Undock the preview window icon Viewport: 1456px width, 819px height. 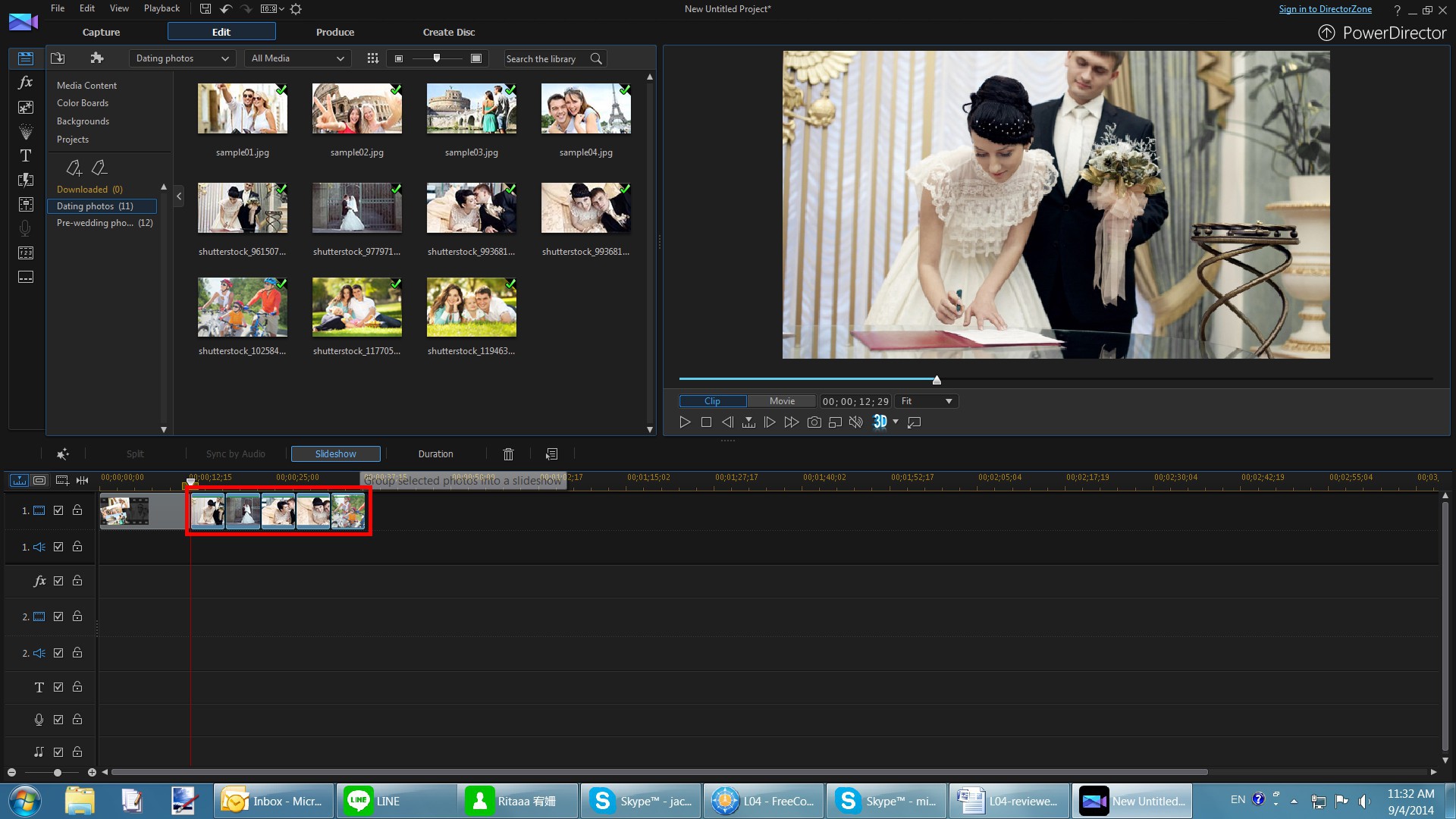coord(914,422)
